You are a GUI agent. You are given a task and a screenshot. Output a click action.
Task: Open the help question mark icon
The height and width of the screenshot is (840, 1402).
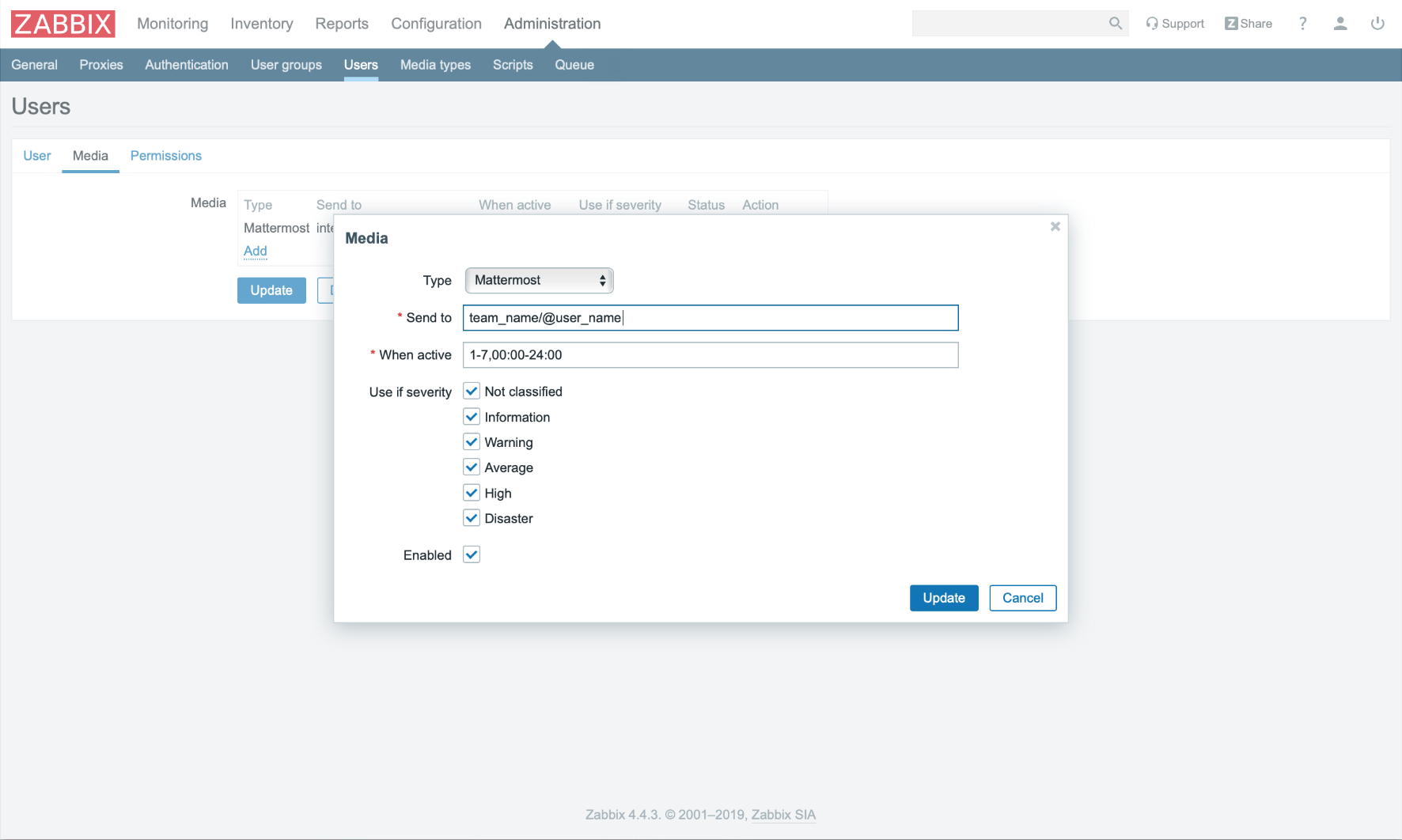tap(1302, 24)
